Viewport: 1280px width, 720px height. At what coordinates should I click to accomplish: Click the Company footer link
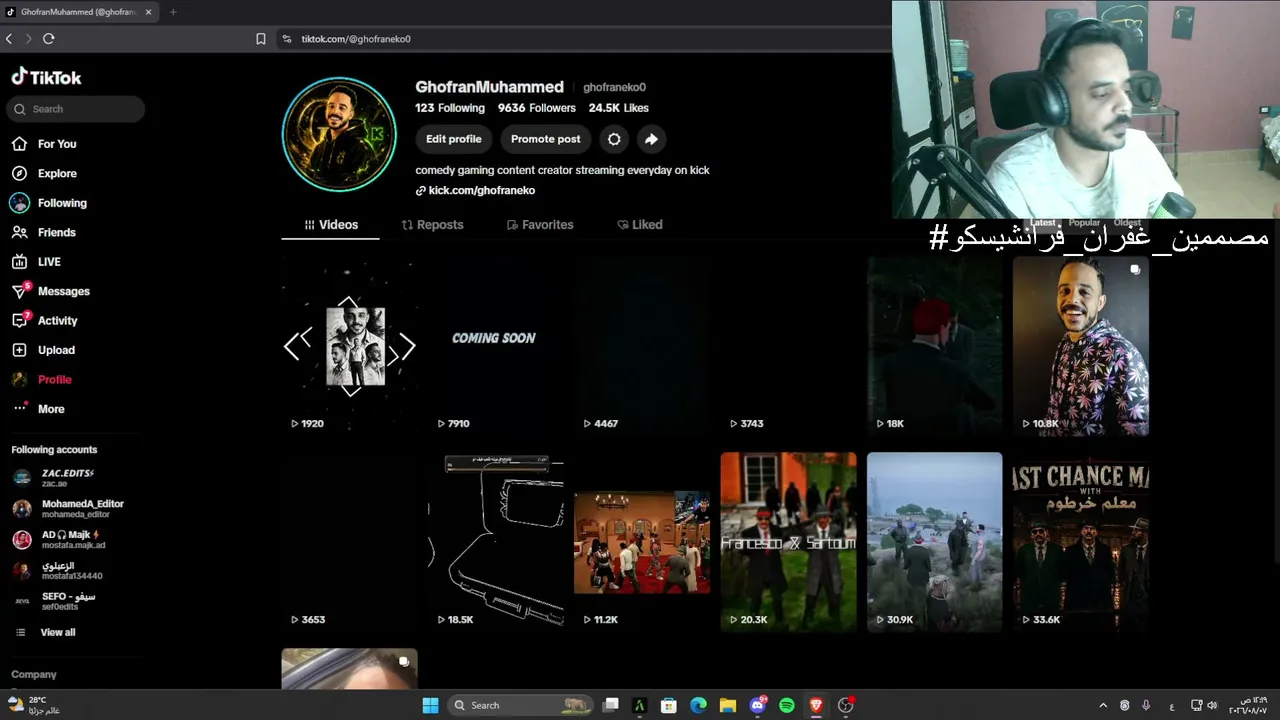click(34, 674)
